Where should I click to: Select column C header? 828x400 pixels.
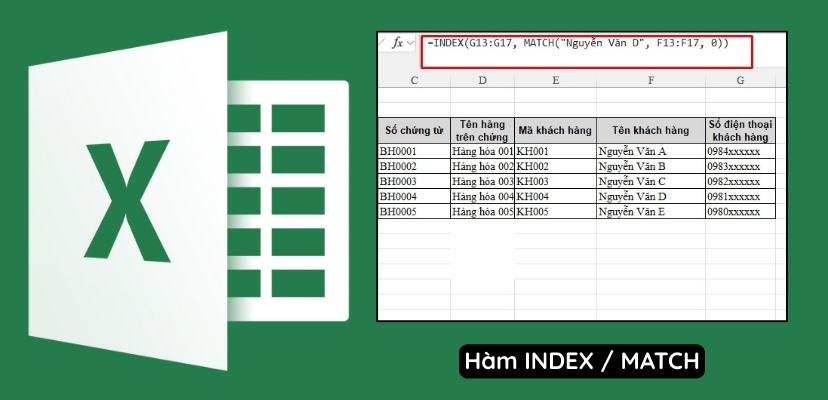coord(414,80)
